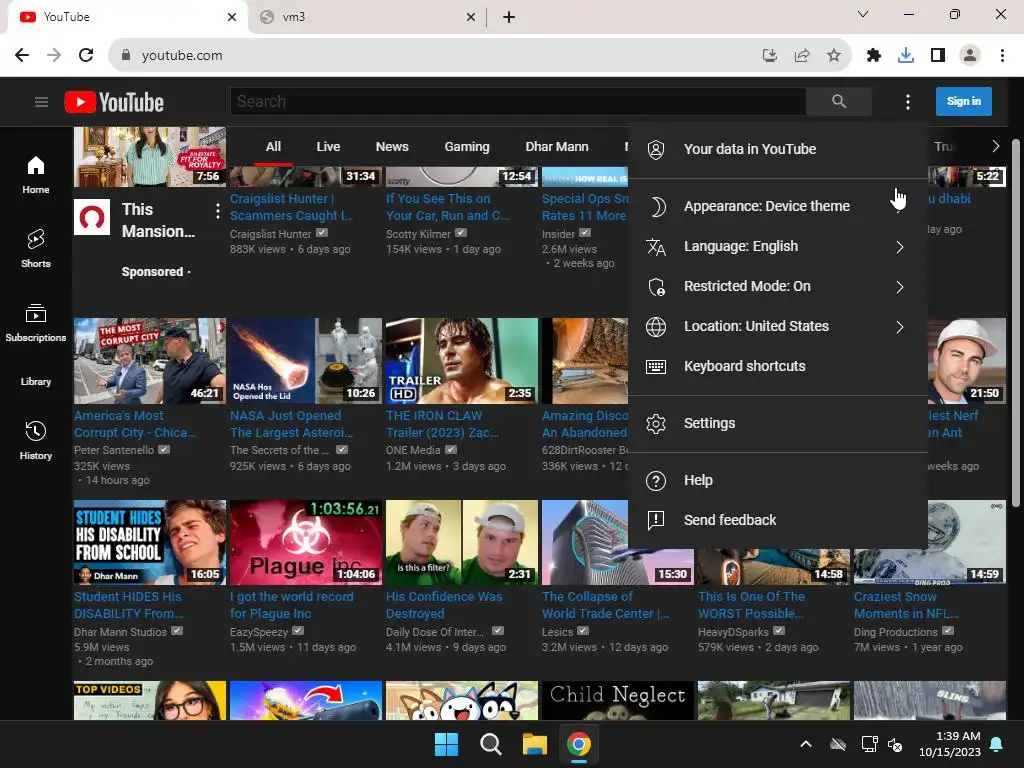Select the Dhar Mann category chip

pyautogui.click(x=557, y=147)
